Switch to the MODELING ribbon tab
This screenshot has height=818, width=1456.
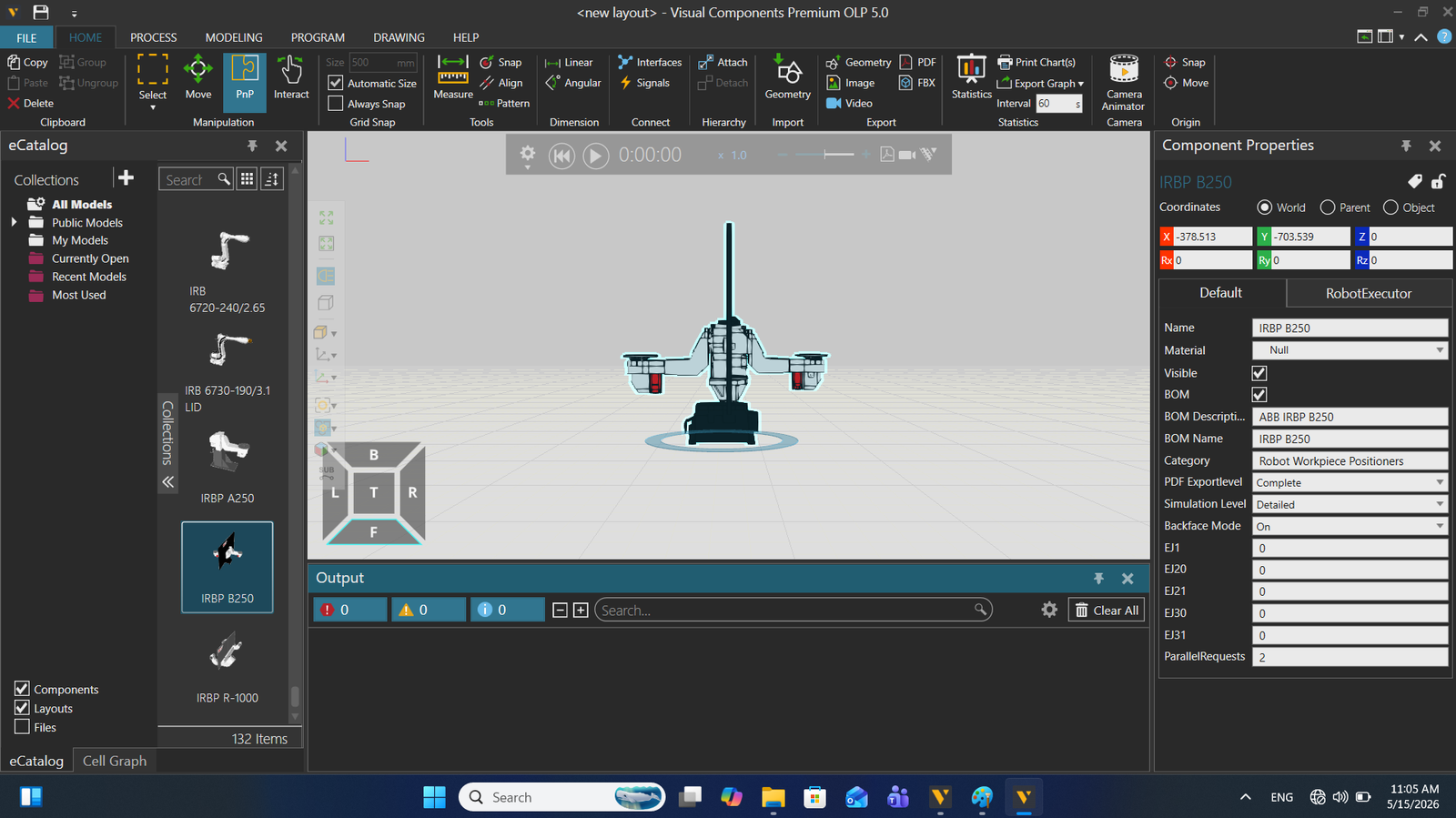pos(234,37)
